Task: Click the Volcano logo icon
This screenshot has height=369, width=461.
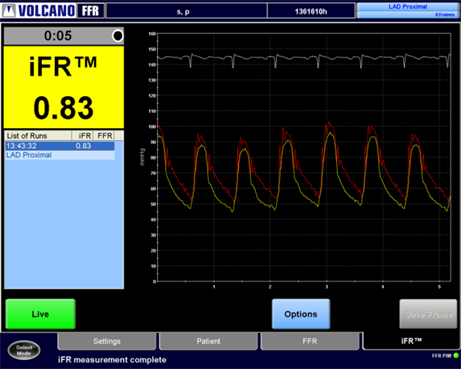Action: click(9, 11)
